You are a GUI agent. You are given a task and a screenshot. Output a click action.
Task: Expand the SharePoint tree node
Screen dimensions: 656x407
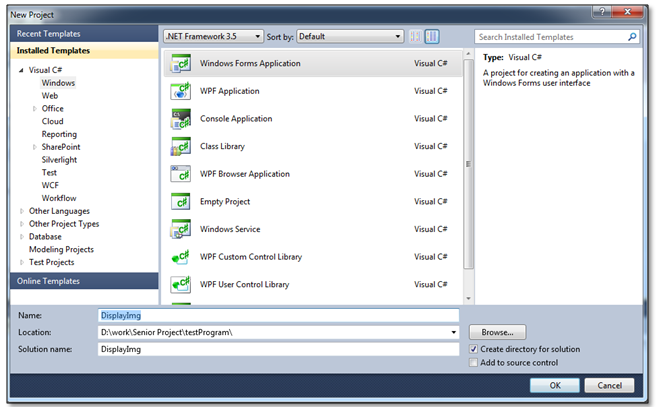coord(35,147)
